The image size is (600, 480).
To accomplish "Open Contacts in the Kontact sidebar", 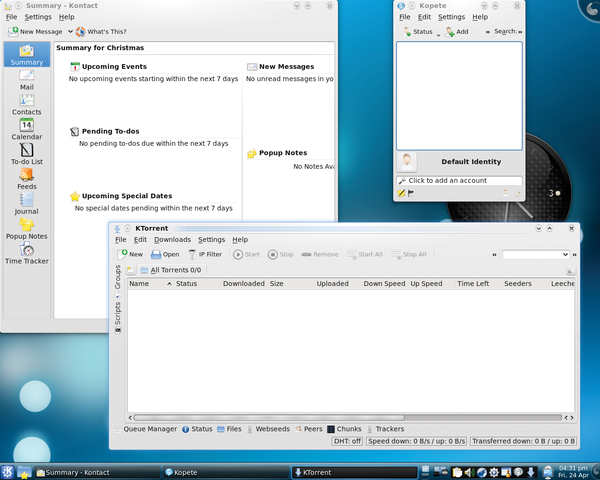I will coord(27,105).
